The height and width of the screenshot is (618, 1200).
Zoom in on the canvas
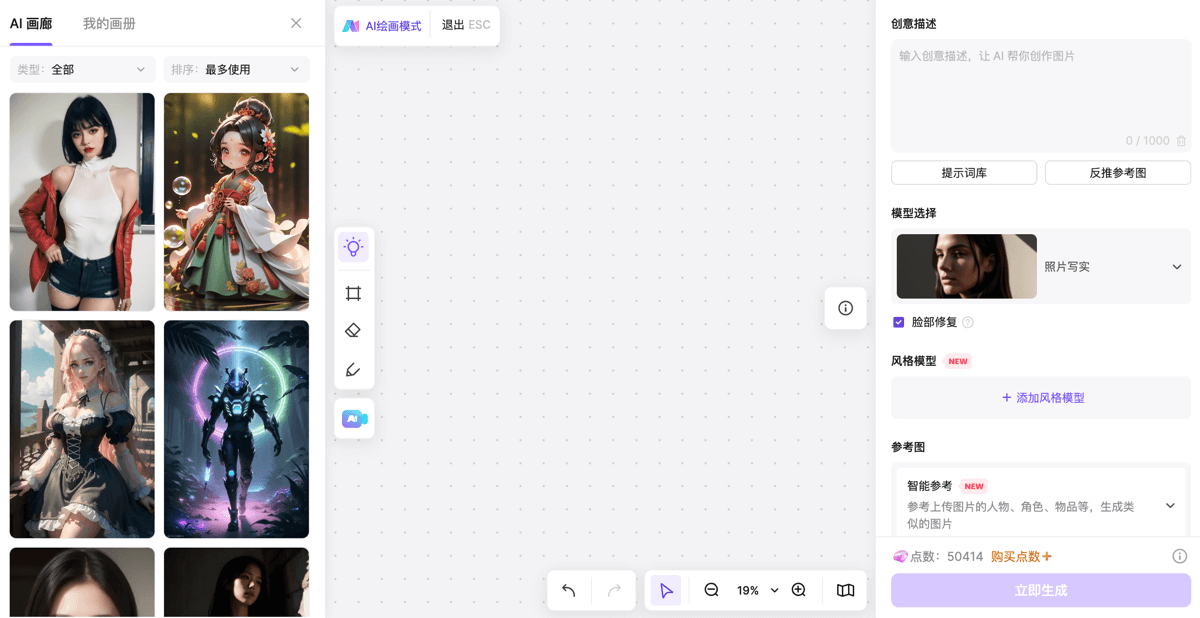798,590
